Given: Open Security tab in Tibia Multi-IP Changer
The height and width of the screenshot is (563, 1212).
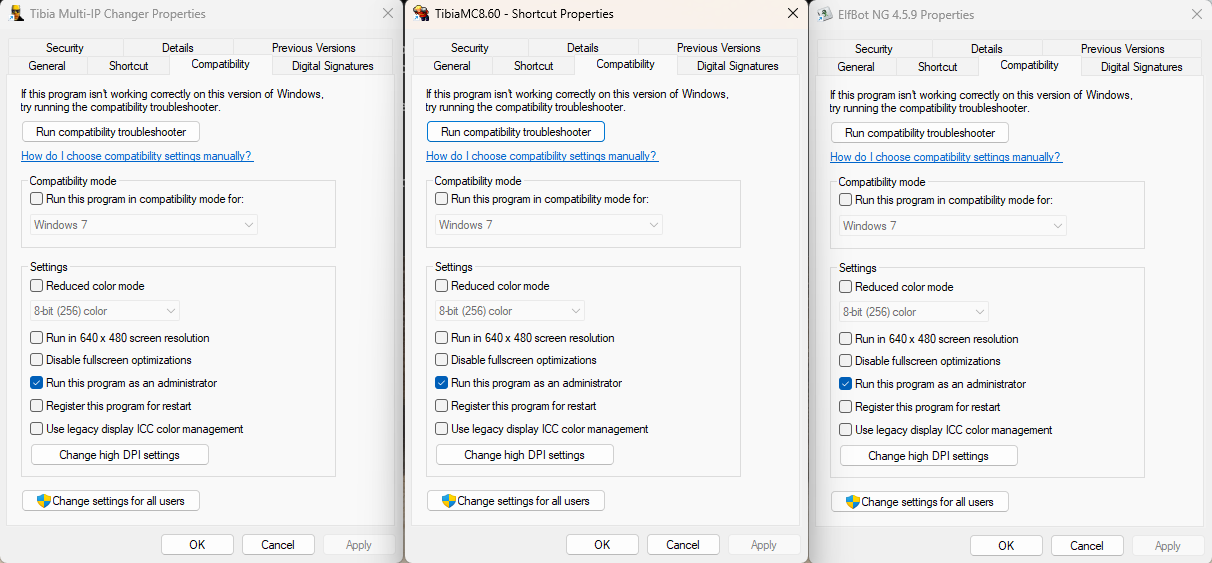Looking at the screenshot, I should coord(65,48).
